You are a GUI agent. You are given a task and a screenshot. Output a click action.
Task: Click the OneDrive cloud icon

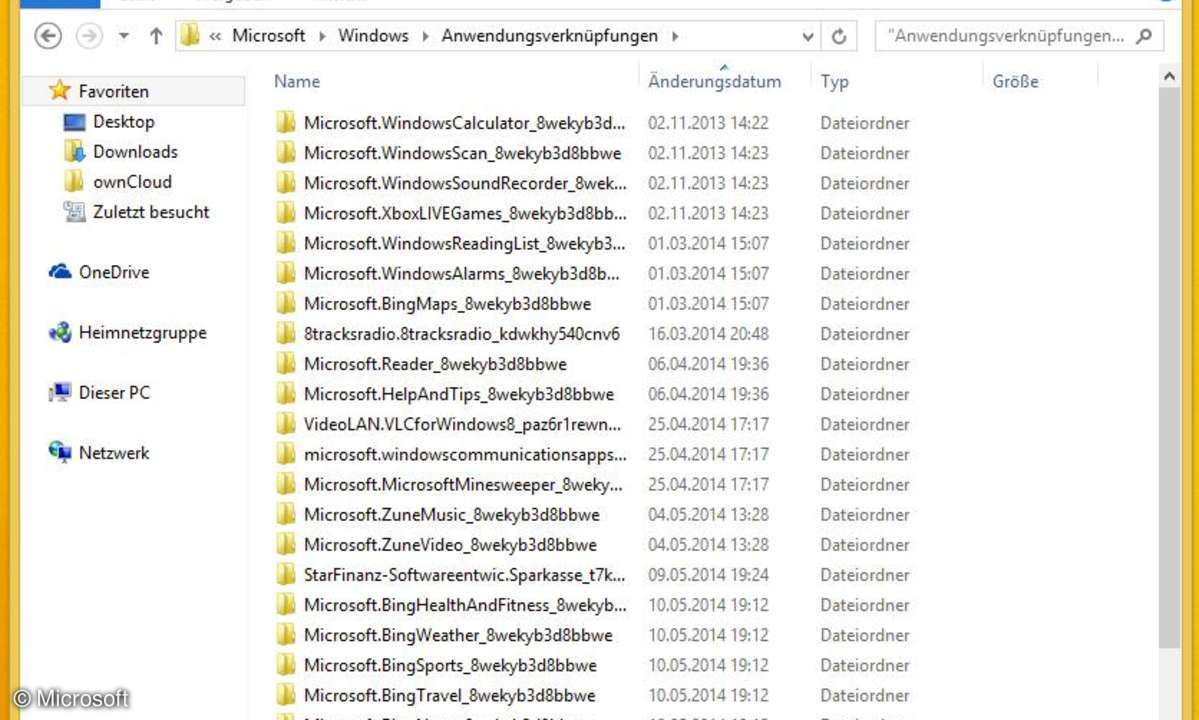(60, 271)
